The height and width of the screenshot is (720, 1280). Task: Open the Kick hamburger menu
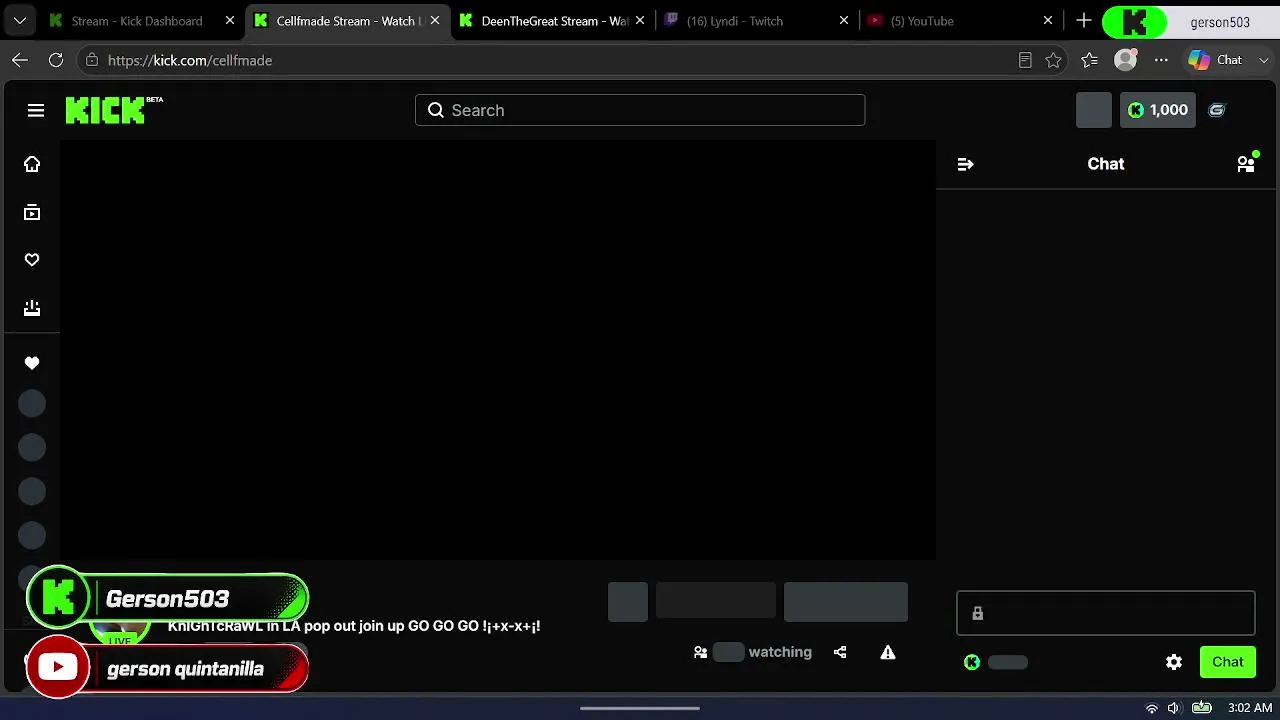point(36,110)
